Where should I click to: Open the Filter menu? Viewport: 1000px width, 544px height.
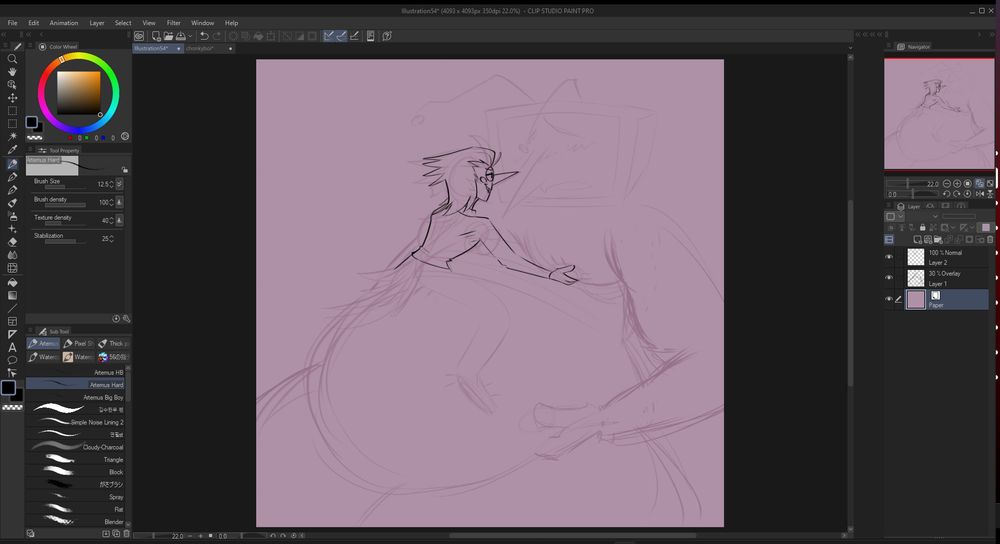point(173,23)
